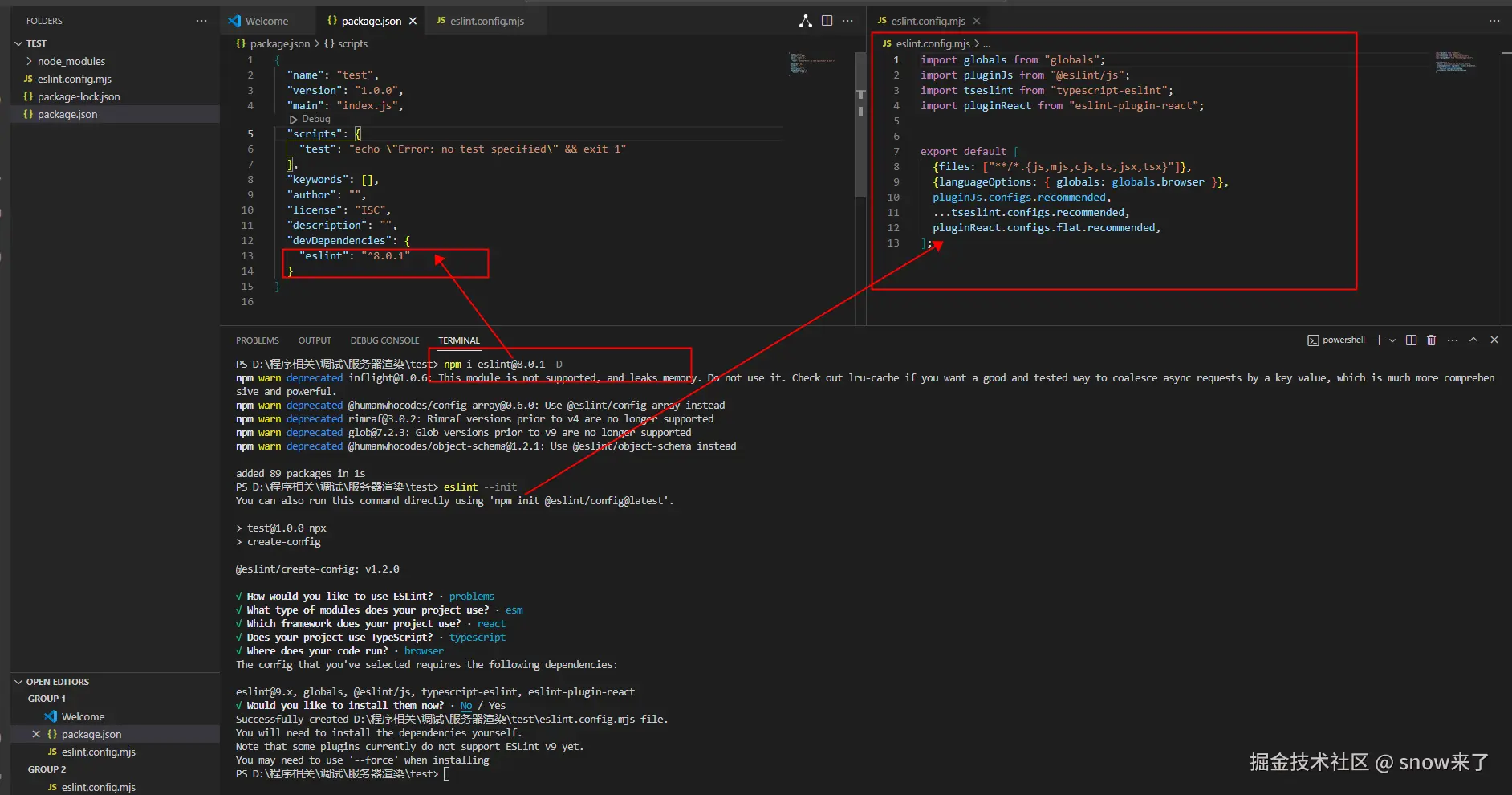The image size is (1512, 795).
Task: Split the left editor group
Action: [x=827, y=21]
